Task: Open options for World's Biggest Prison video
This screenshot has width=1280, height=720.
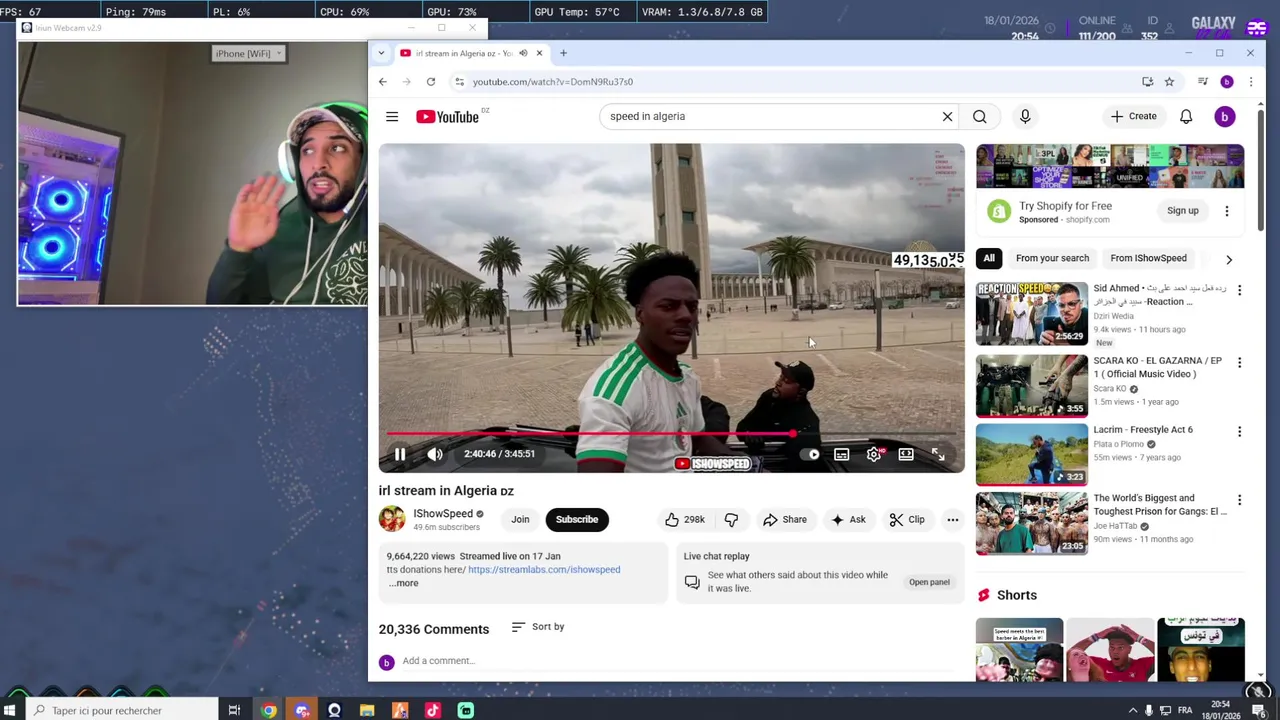Action: coord(1239,500)
